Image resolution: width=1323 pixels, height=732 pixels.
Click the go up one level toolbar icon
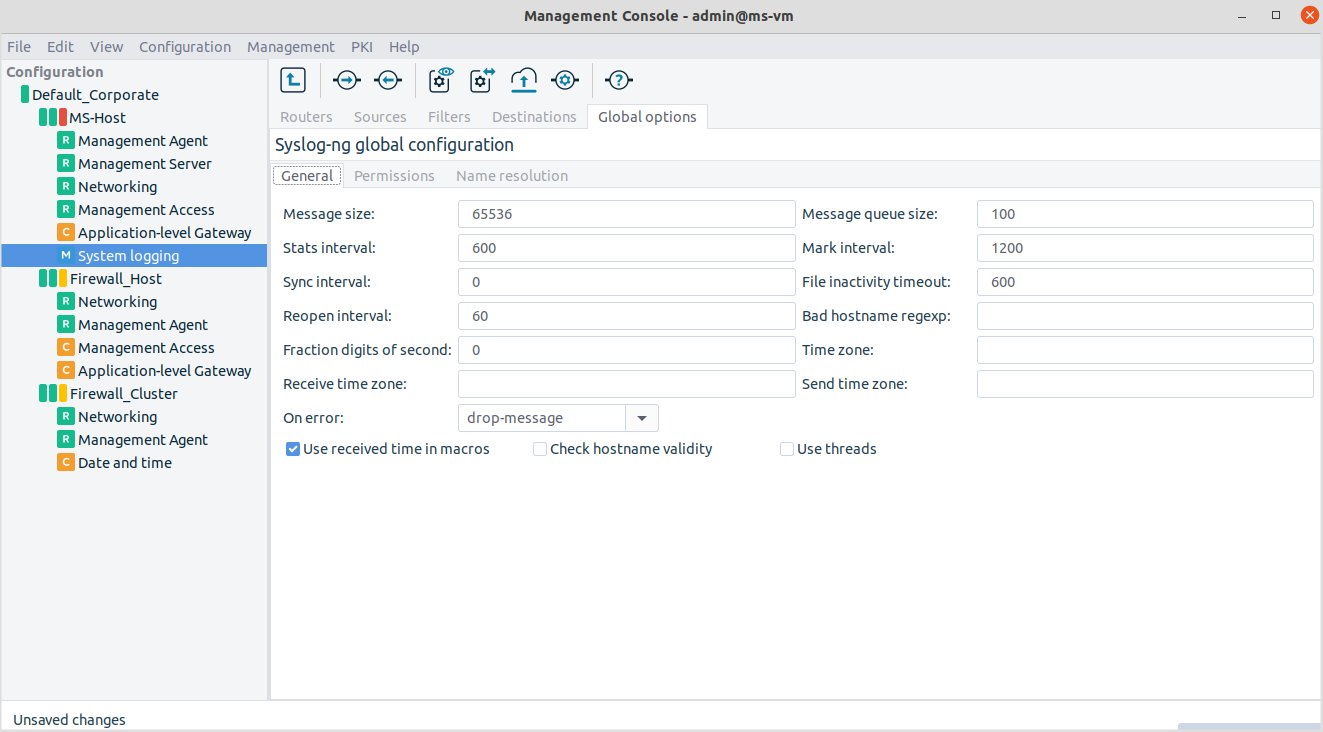click(x=292, y=80)
